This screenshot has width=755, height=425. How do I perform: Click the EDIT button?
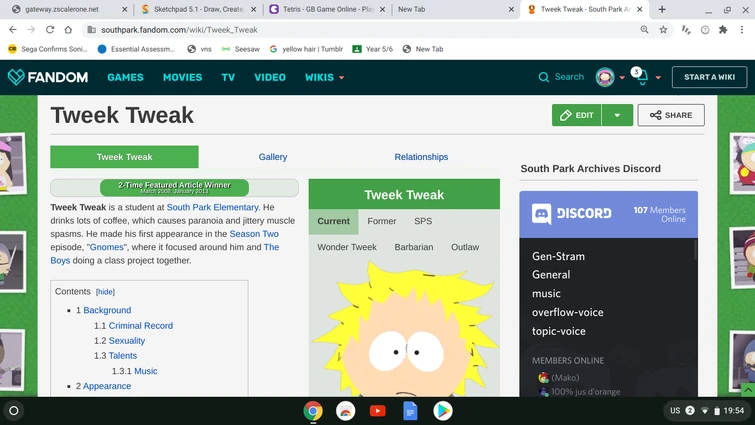577,115
